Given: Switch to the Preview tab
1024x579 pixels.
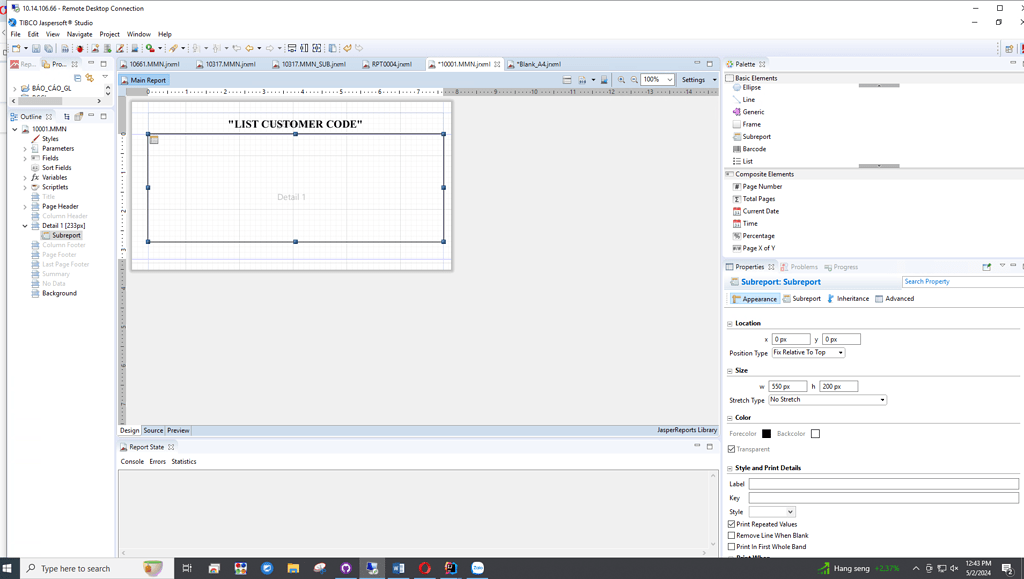Looking at the screenshot, I should (x=178, y=431).
